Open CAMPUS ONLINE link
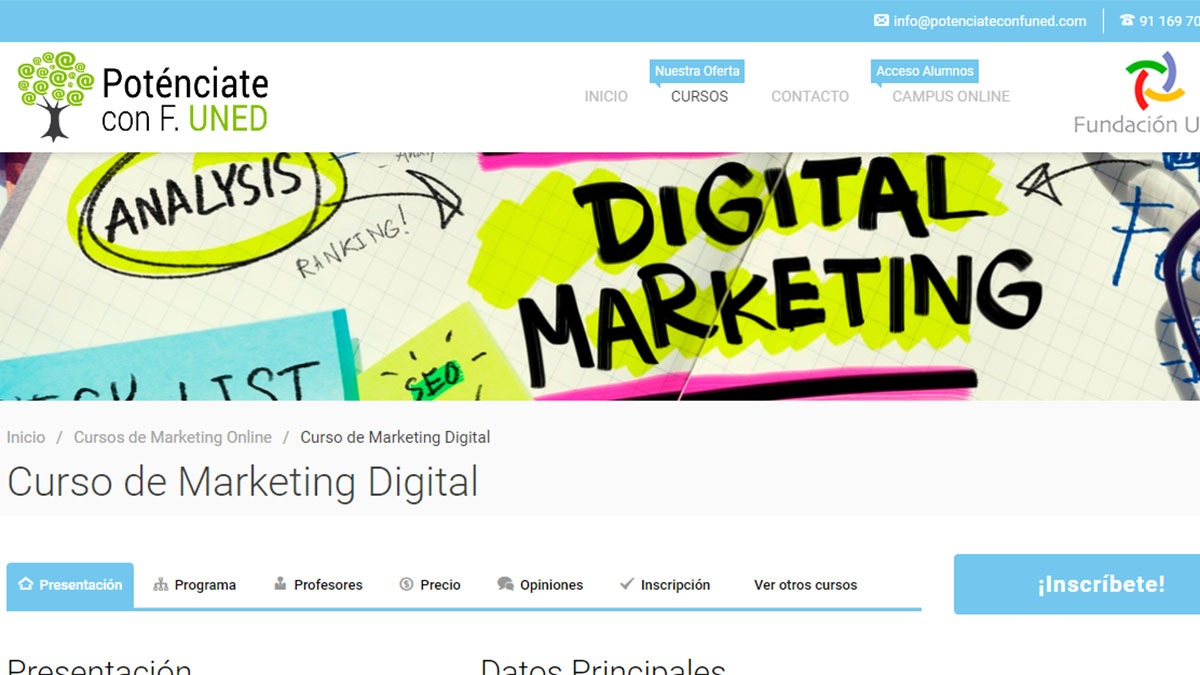 pos(951,96)
